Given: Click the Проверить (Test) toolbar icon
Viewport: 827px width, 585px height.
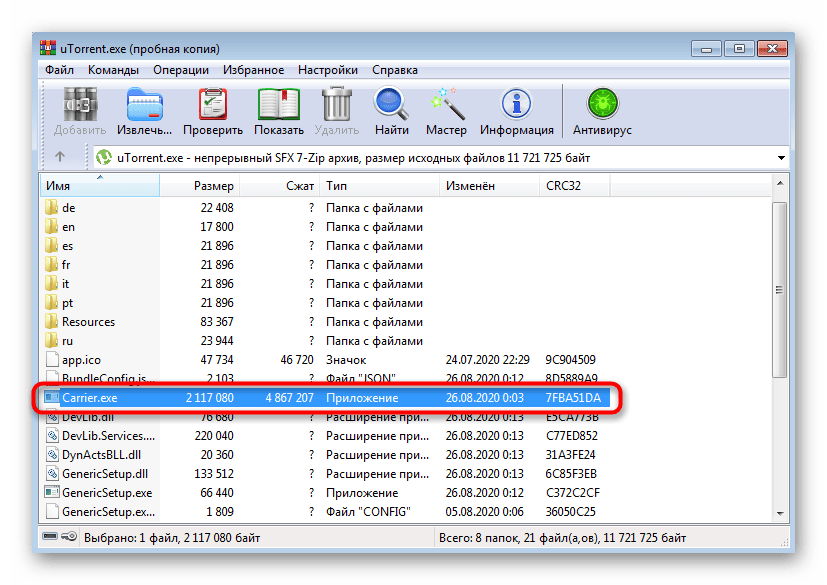Looking at the screenshot, I should pyautogui.click(x=213, y=104).
